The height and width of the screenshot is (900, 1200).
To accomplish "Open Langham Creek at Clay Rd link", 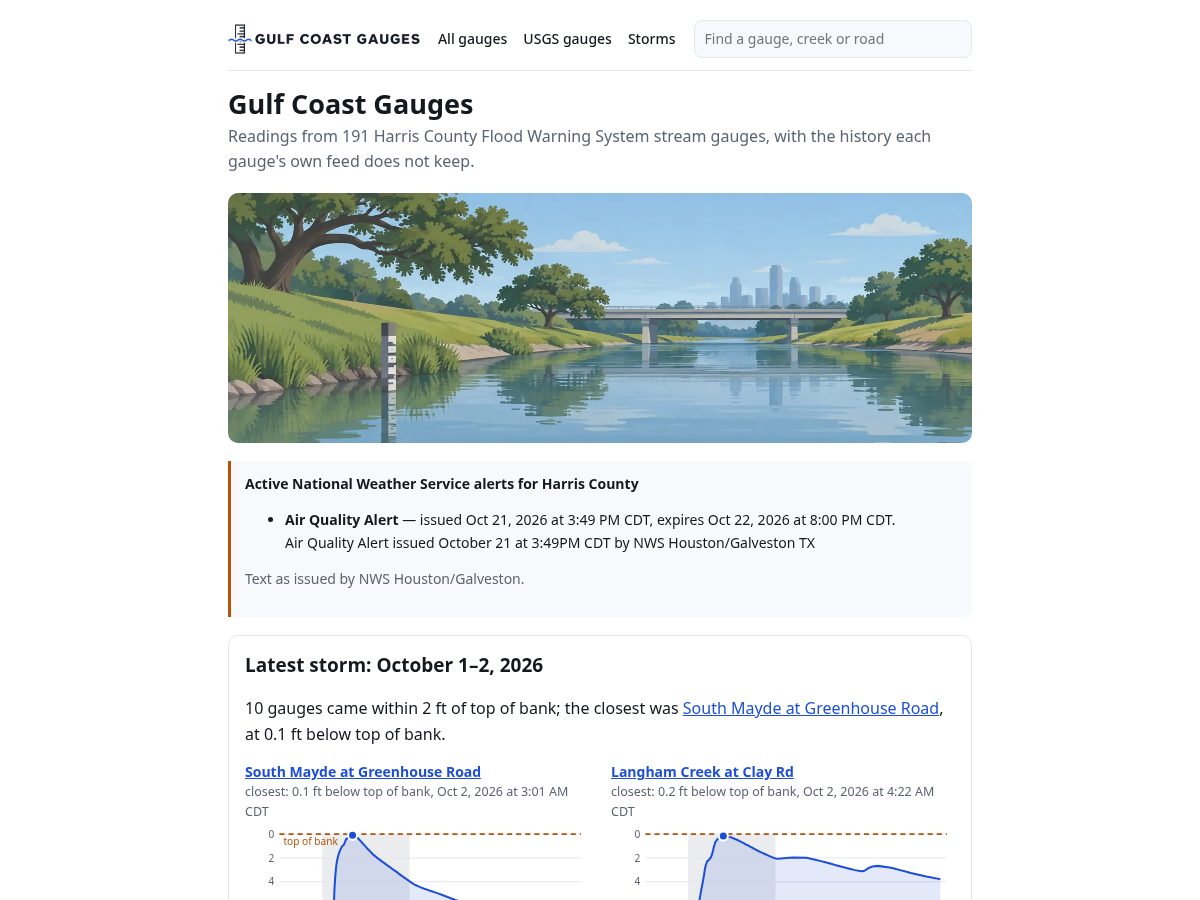I will tap(702, 772).
